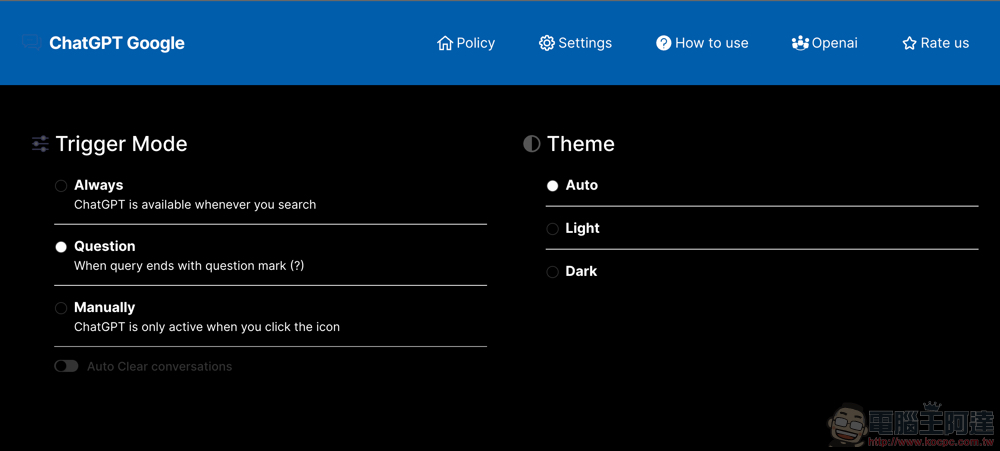This screenshot has height=451, width=1000.
Task: Click the half-circle contrast icon next to Theme
Action: click(531, 144)
